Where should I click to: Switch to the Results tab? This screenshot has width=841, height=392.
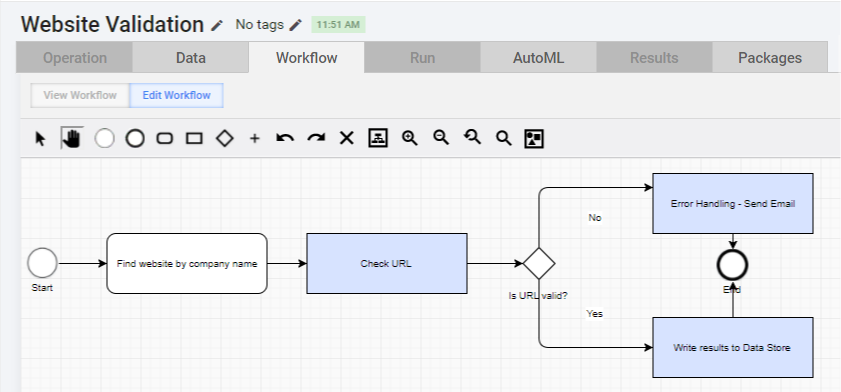click(654, 58)
